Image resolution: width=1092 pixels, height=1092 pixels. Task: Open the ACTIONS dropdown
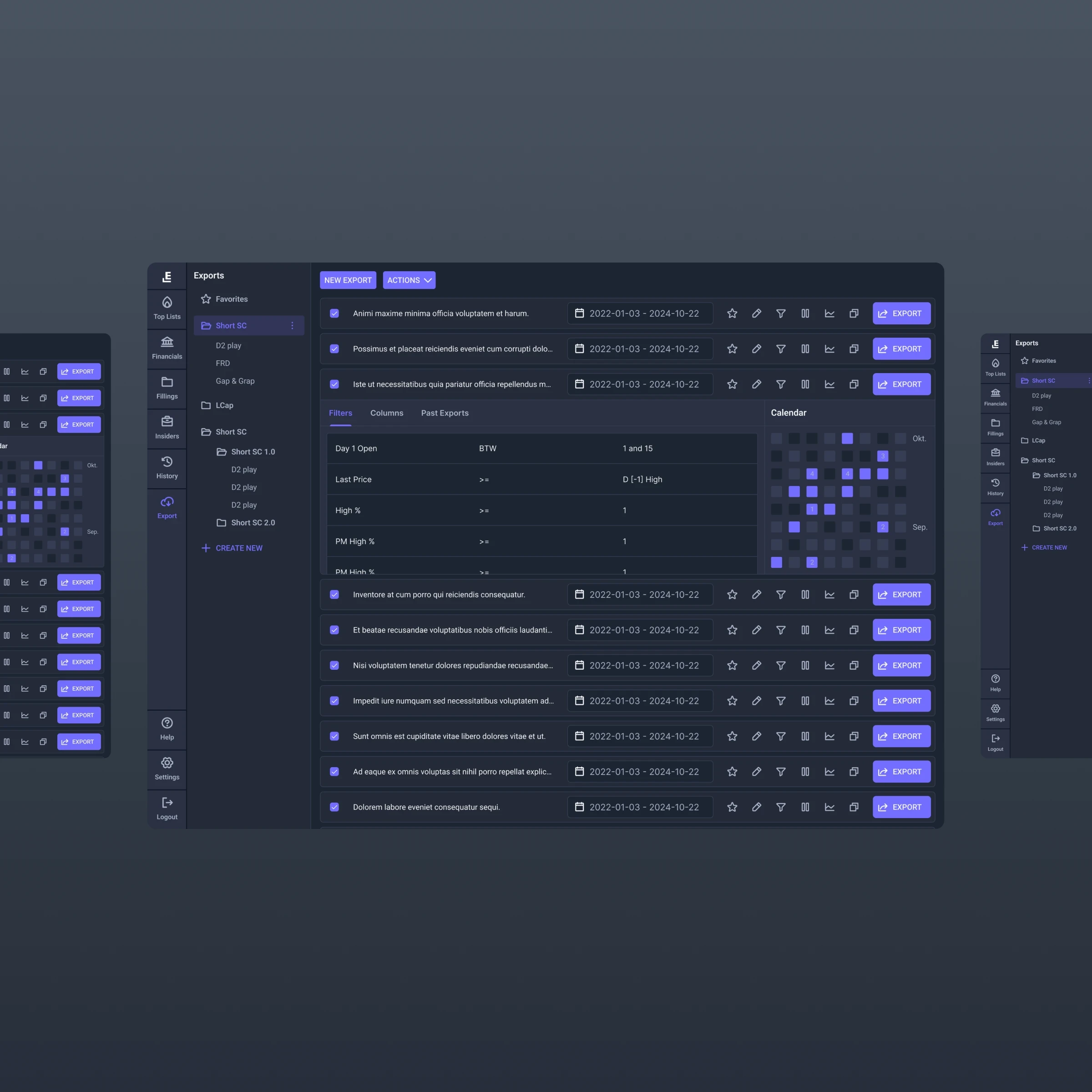409,280
